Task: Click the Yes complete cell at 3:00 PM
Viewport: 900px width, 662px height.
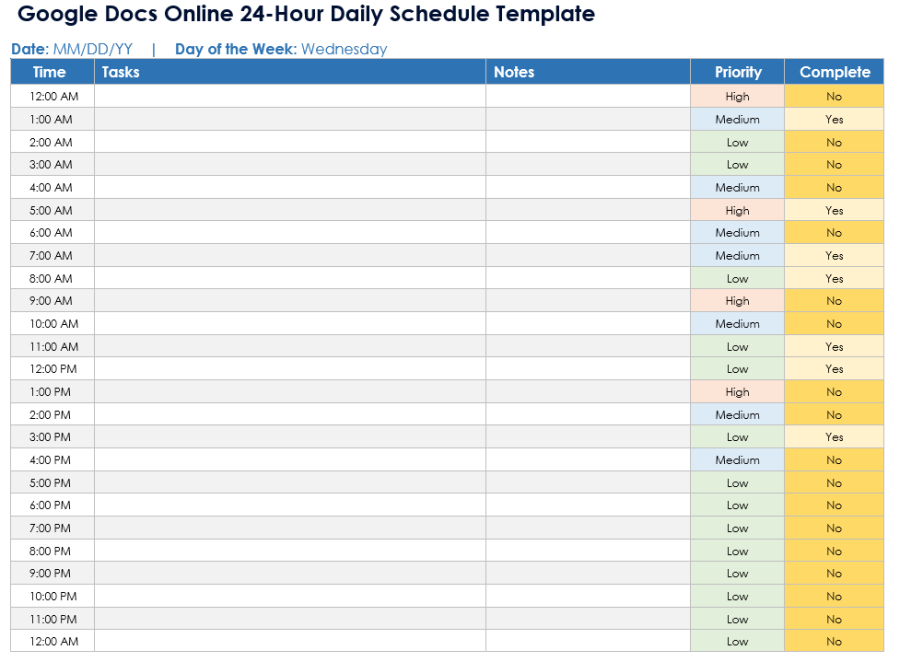Action: pos(834,437)
